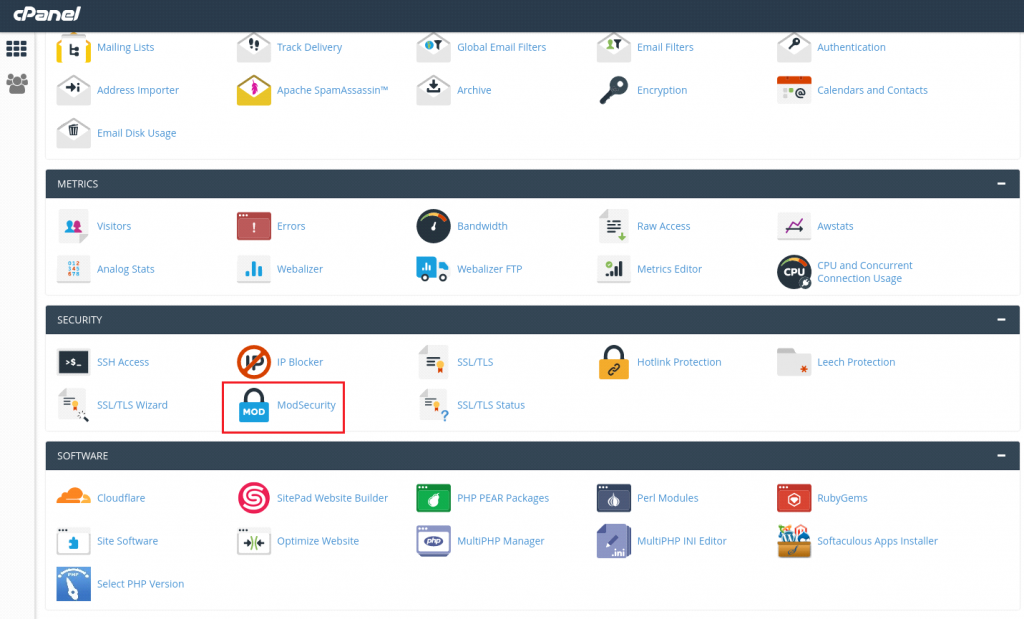Click the Archive icon
This screenshot has width=1024, height=619.
pyautogui.click(x=434, y=90)
